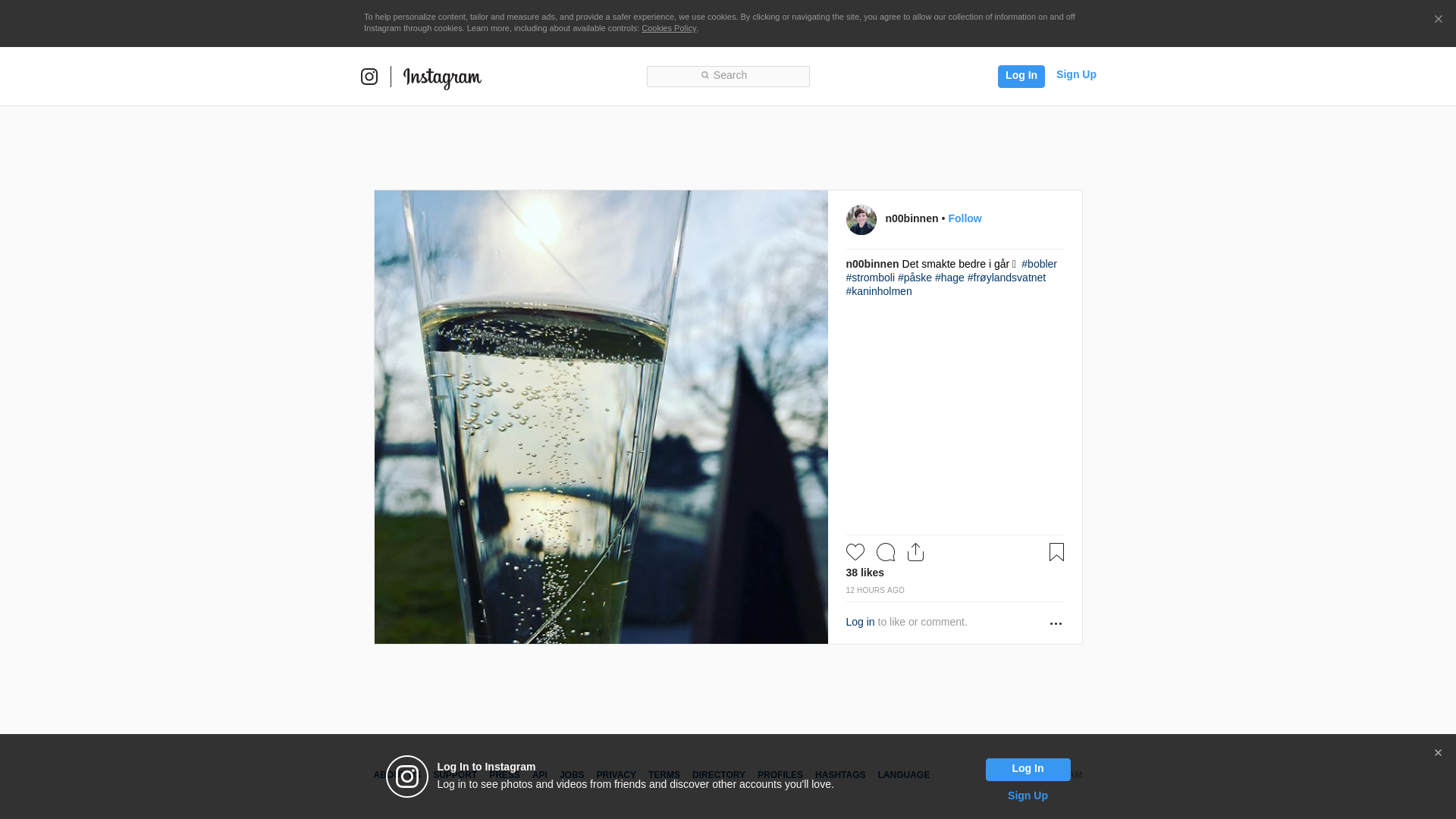The image size is (1456, 819).
Task: Open n00binnen profile picture
Action: pyautogui.click(x=861, y=220)
